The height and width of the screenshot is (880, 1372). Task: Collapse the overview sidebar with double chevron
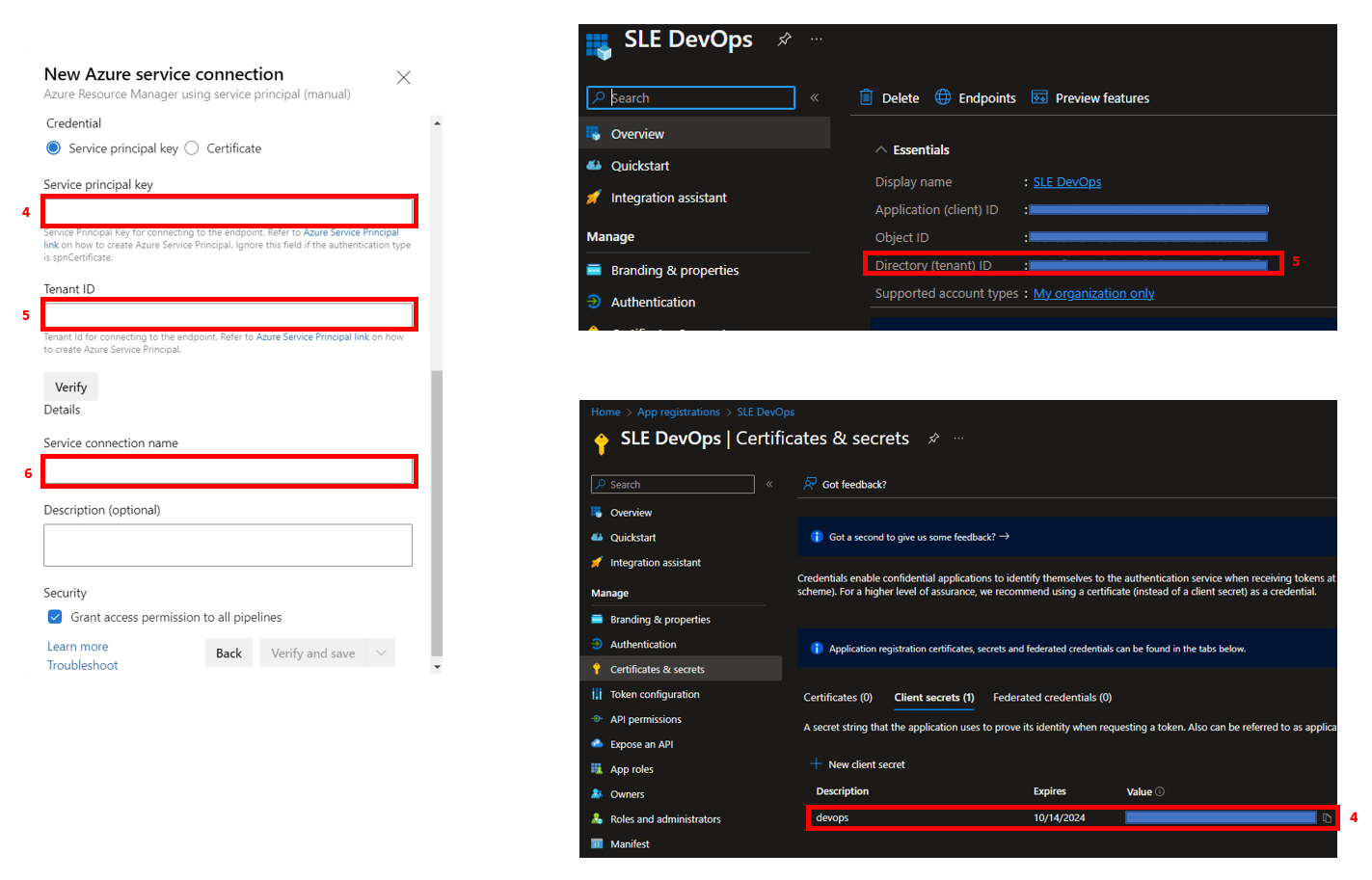(x=815, y=97)
